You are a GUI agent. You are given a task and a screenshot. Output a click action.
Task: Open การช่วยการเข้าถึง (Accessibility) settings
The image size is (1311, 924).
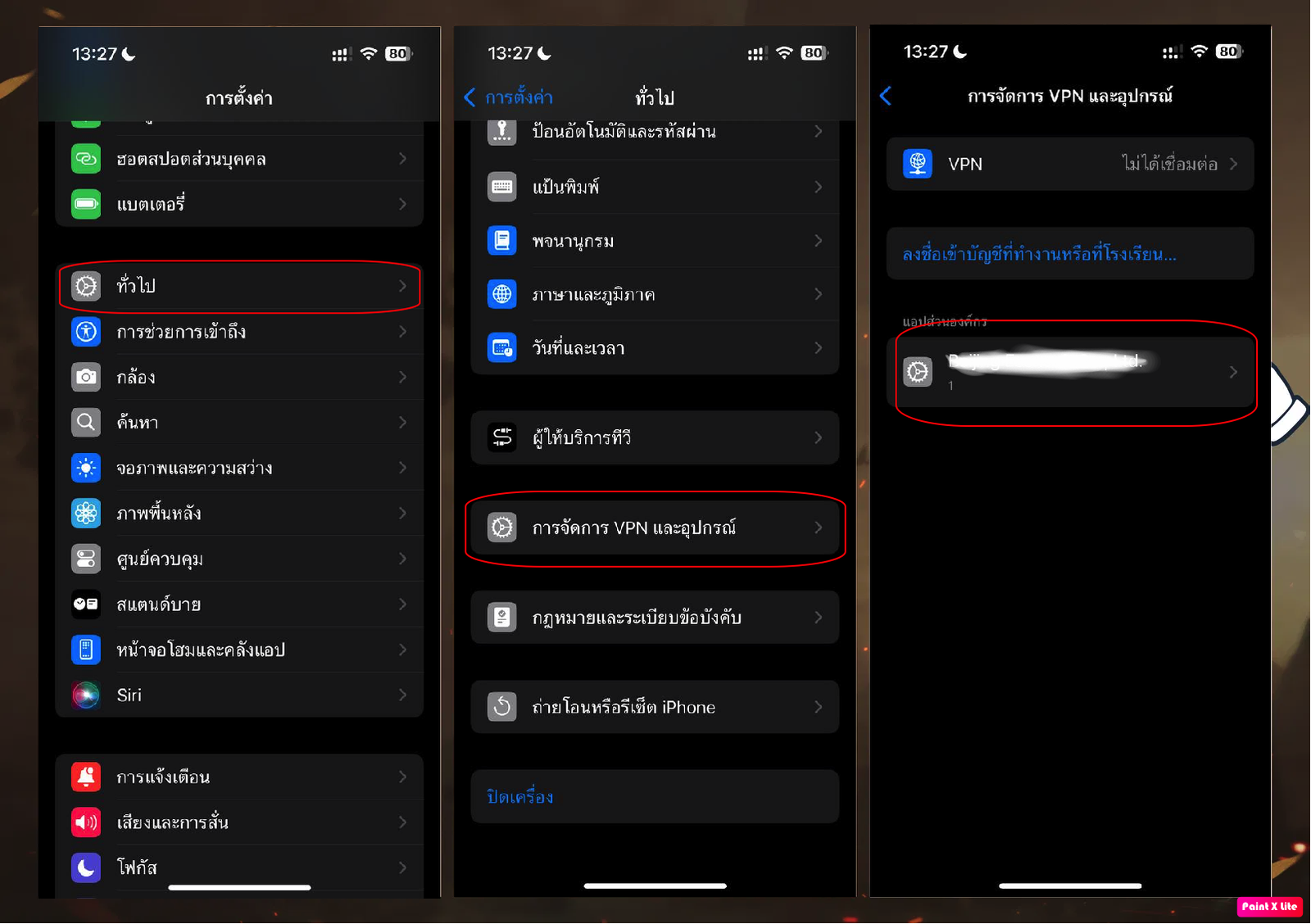coord(181,332)
